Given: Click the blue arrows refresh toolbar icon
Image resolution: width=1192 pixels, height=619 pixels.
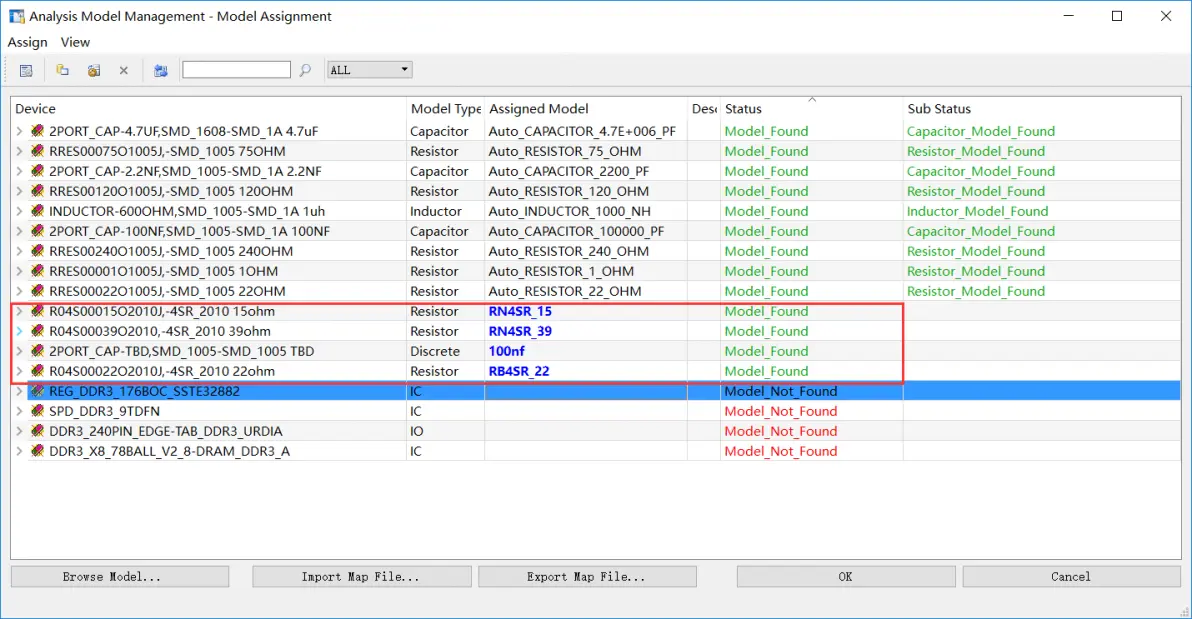Looking at the screenshot, I should pos(160,71).
